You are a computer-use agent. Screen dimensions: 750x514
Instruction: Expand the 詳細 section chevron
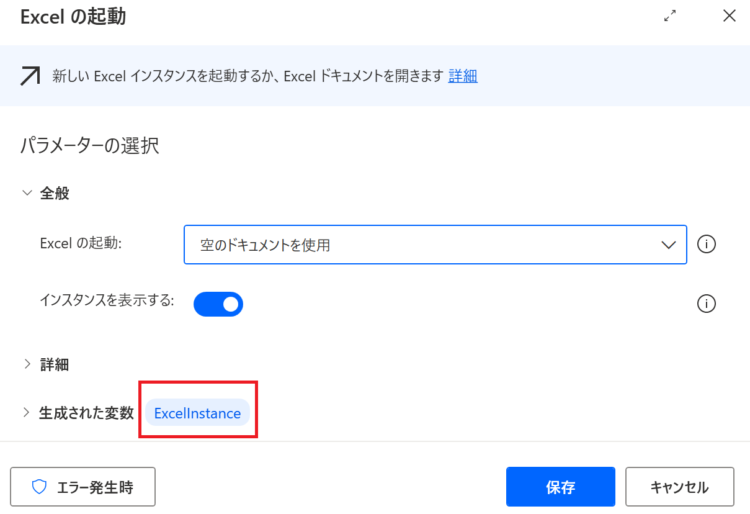click(x=27, y=364)
